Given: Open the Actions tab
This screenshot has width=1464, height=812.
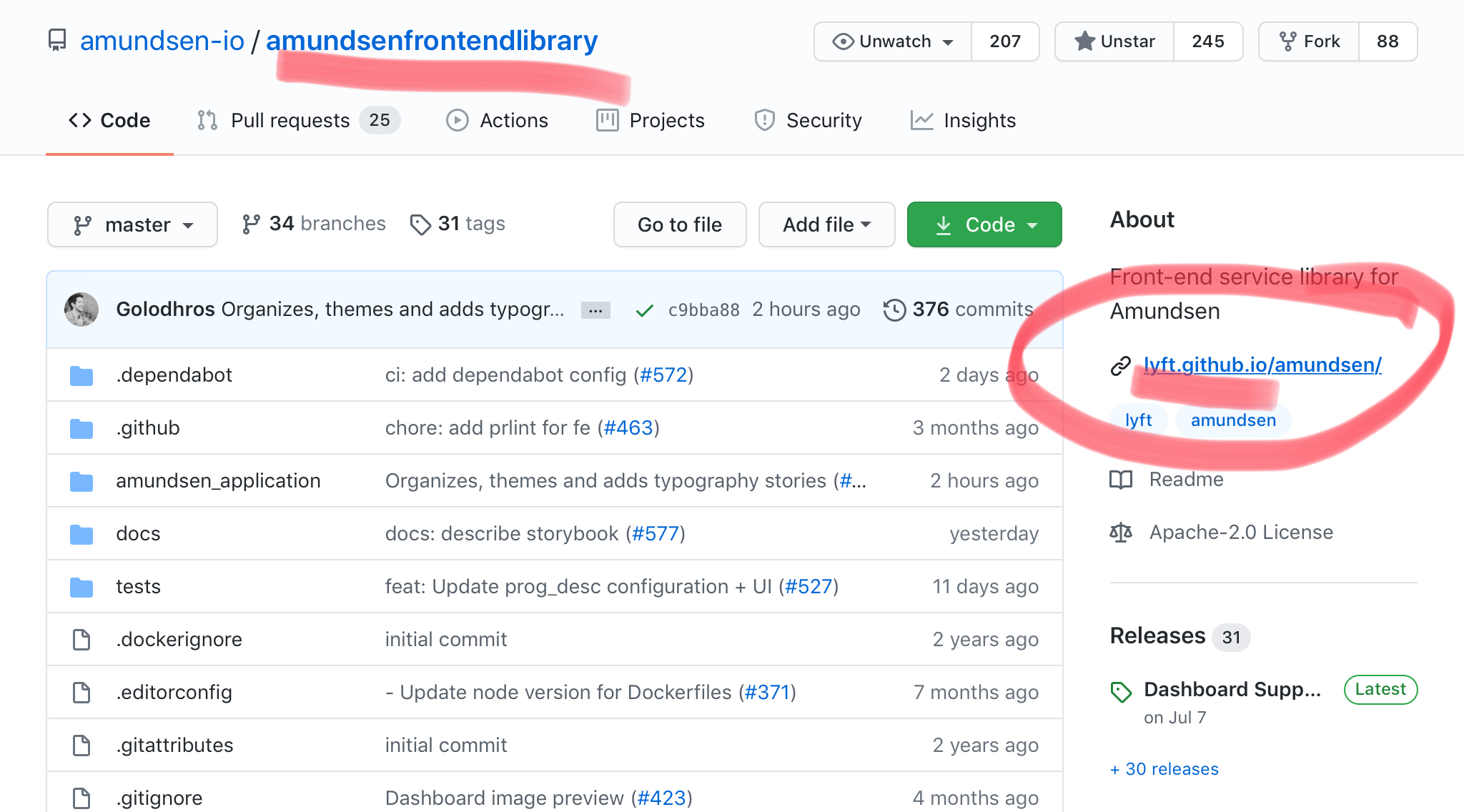Looking at the screenshot, I should (498, 120).
